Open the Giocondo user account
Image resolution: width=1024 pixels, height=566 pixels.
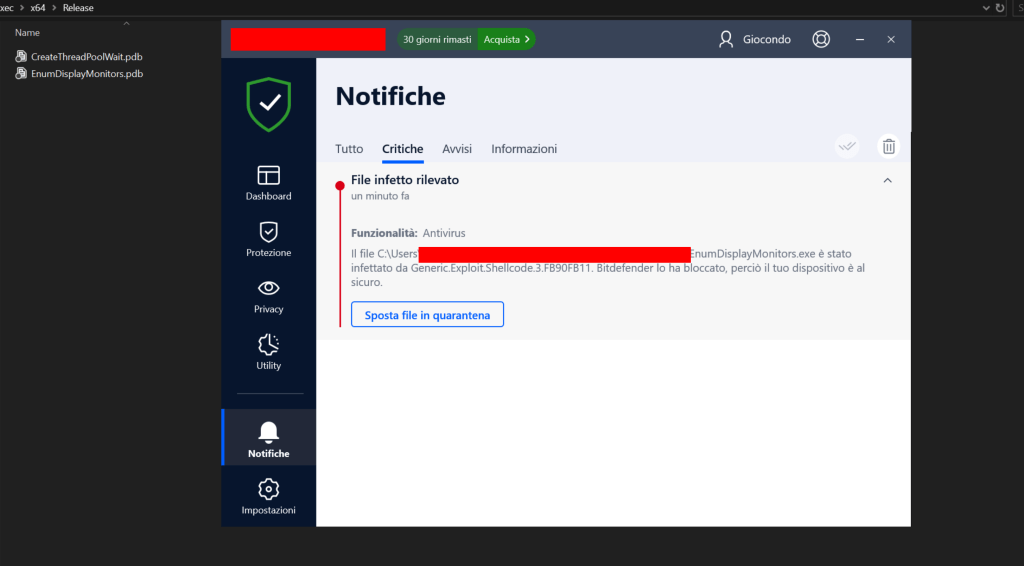coord(754,39)
